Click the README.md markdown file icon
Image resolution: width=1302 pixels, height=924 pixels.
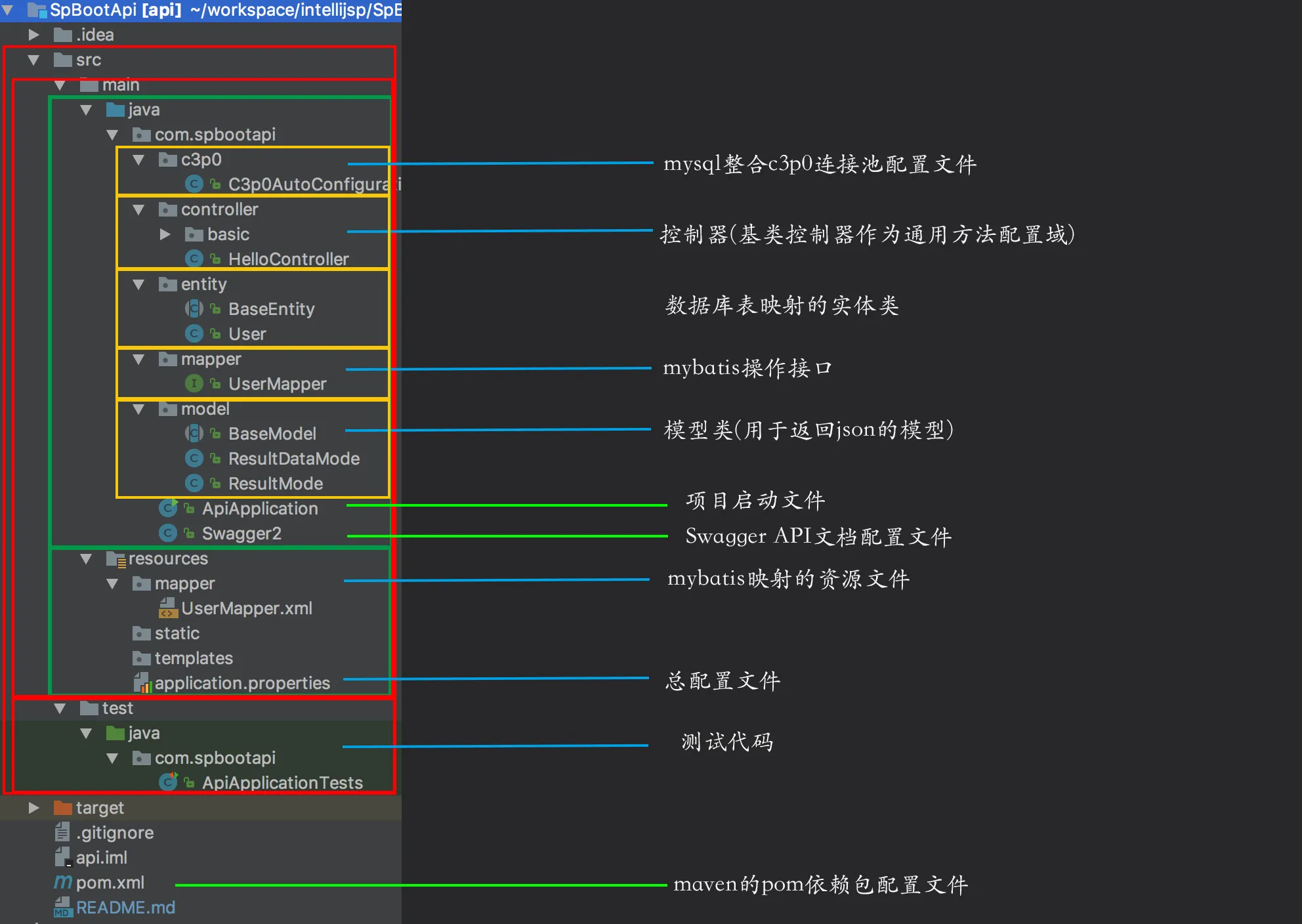[x=62, y=907]
